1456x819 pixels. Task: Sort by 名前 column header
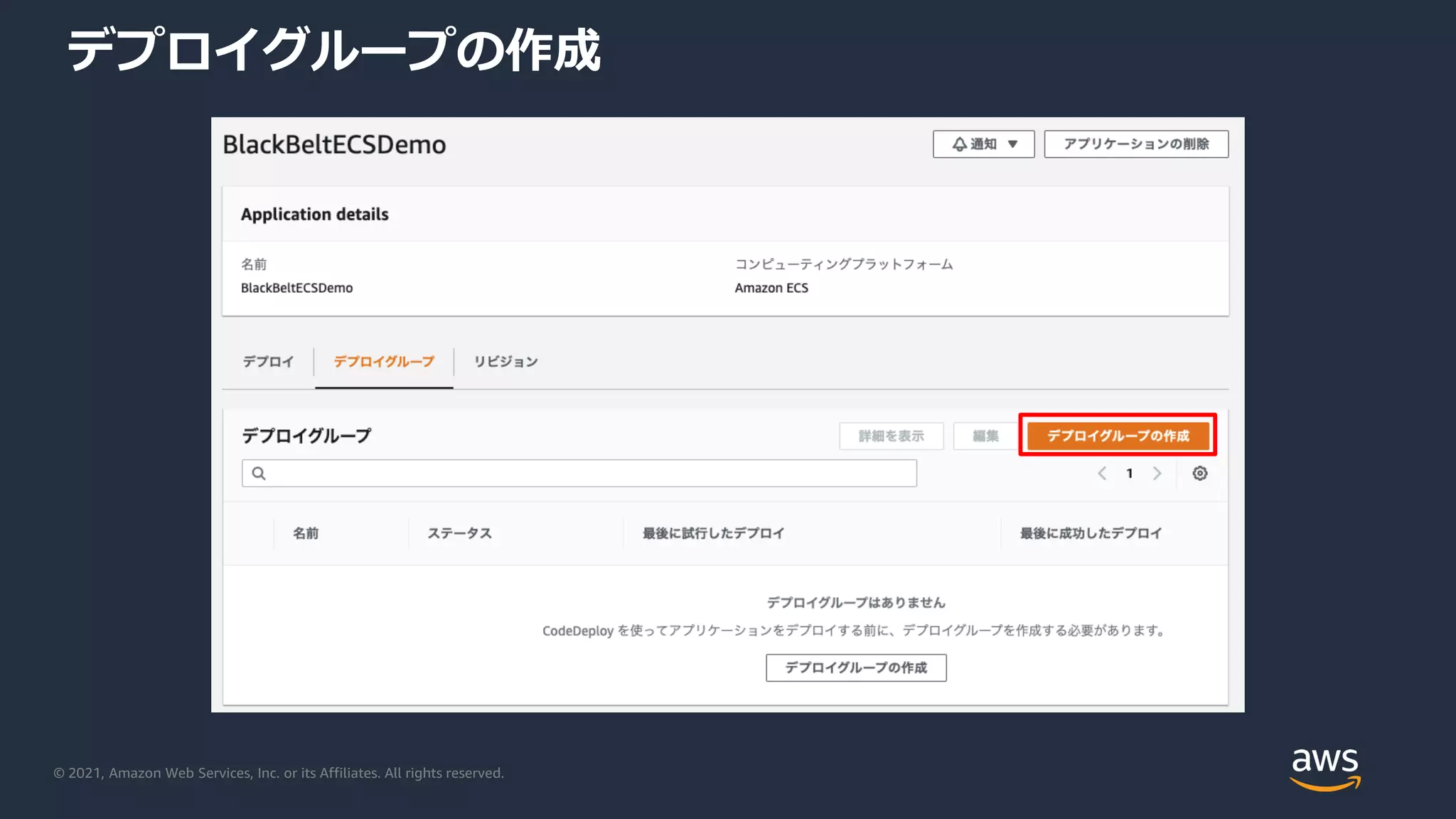306,533
